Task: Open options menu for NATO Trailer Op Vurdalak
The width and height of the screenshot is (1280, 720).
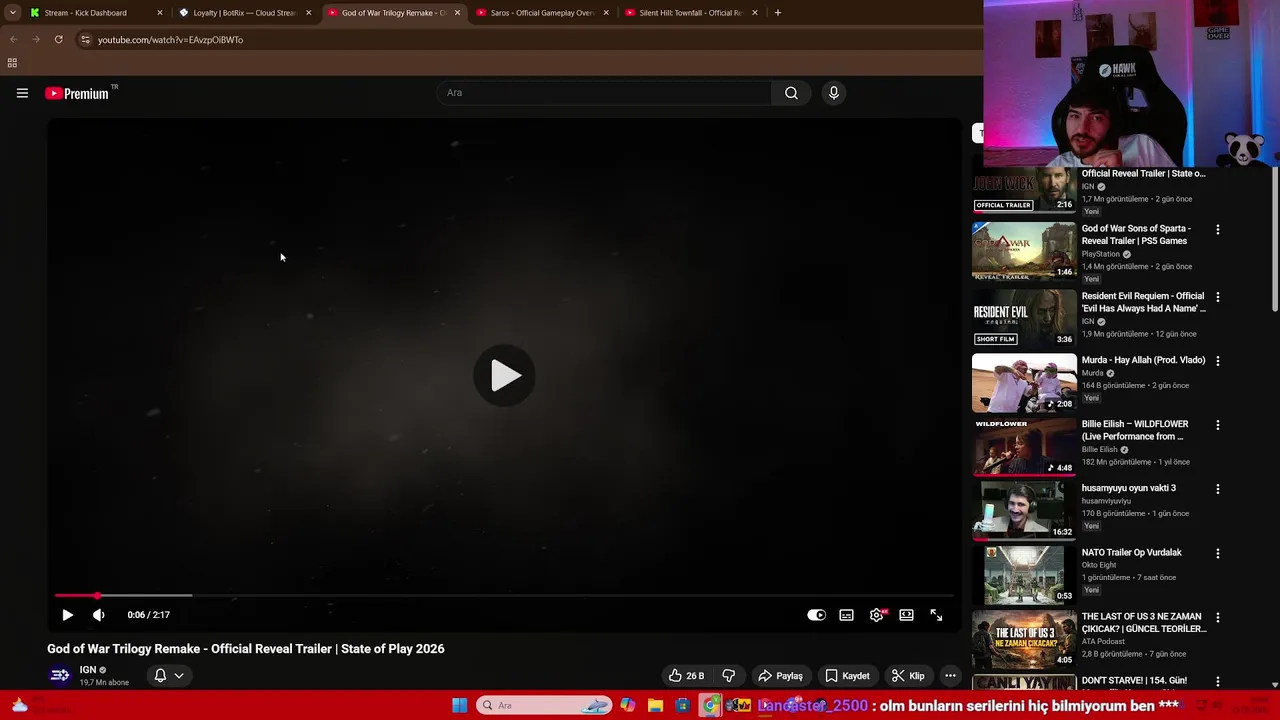Action: pyautogui.click(x=1217, y=553)
